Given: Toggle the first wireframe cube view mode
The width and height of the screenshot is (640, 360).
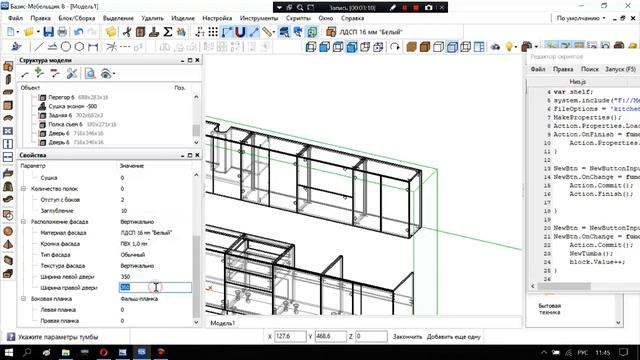Looking at the screenshot, I should 311,47.
